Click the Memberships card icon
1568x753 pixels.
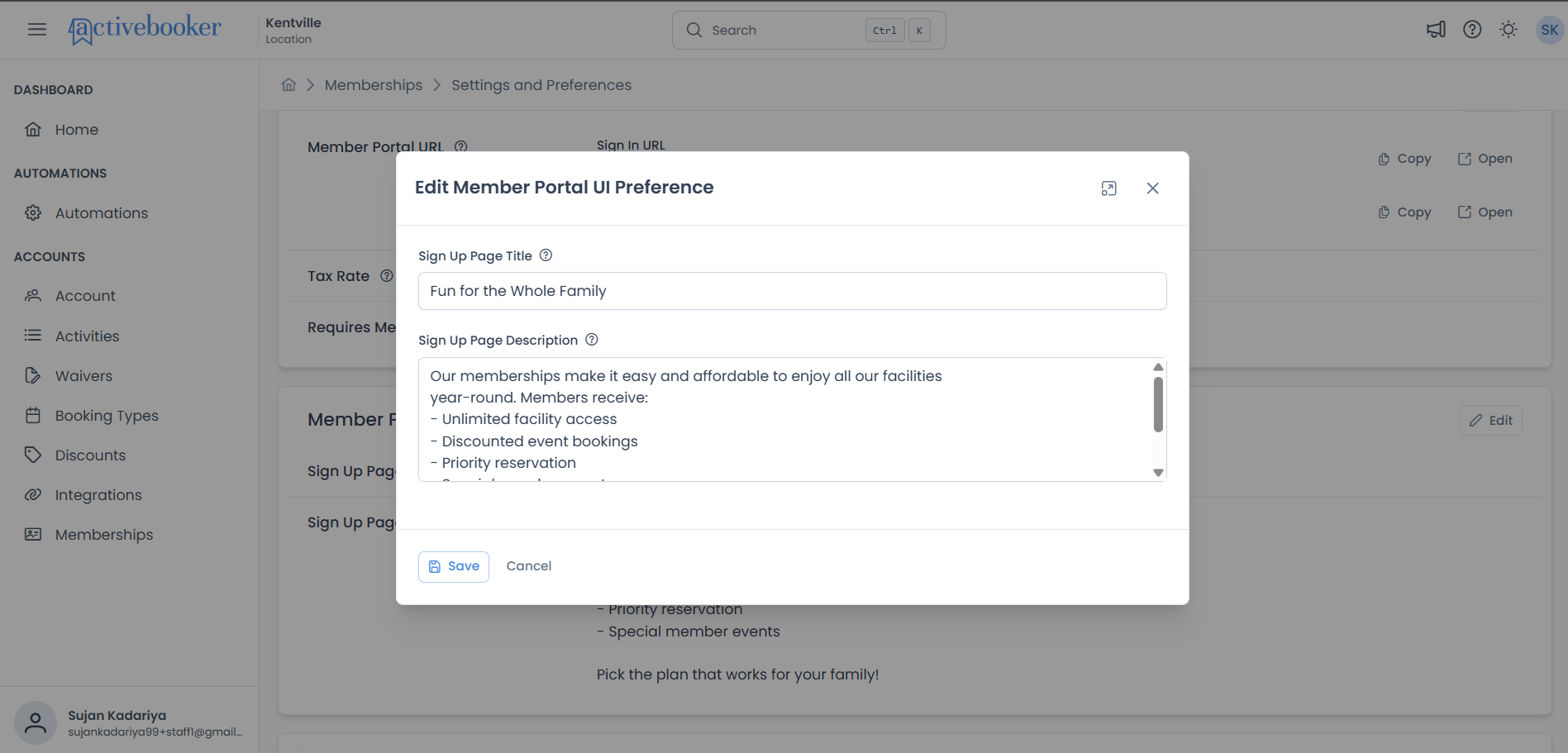point(33,535)
